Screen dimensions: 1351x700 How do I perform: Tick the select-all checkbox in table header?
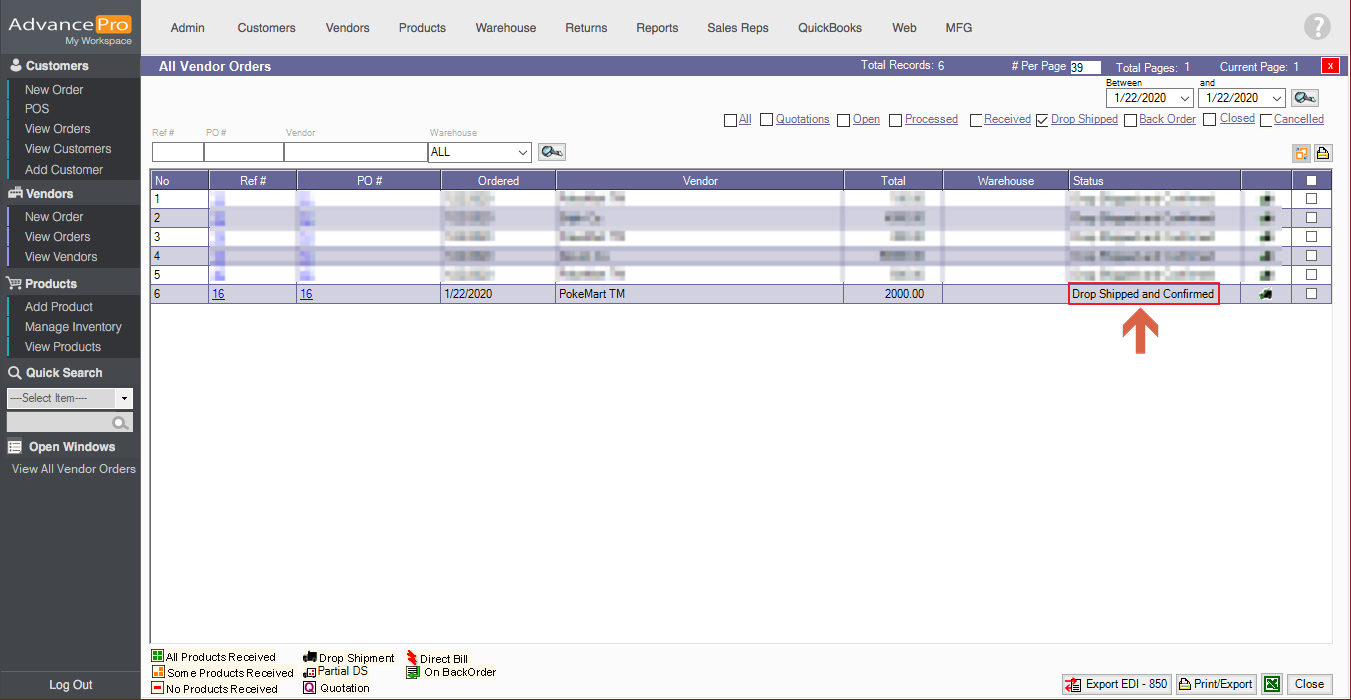tap(1311, 181)
